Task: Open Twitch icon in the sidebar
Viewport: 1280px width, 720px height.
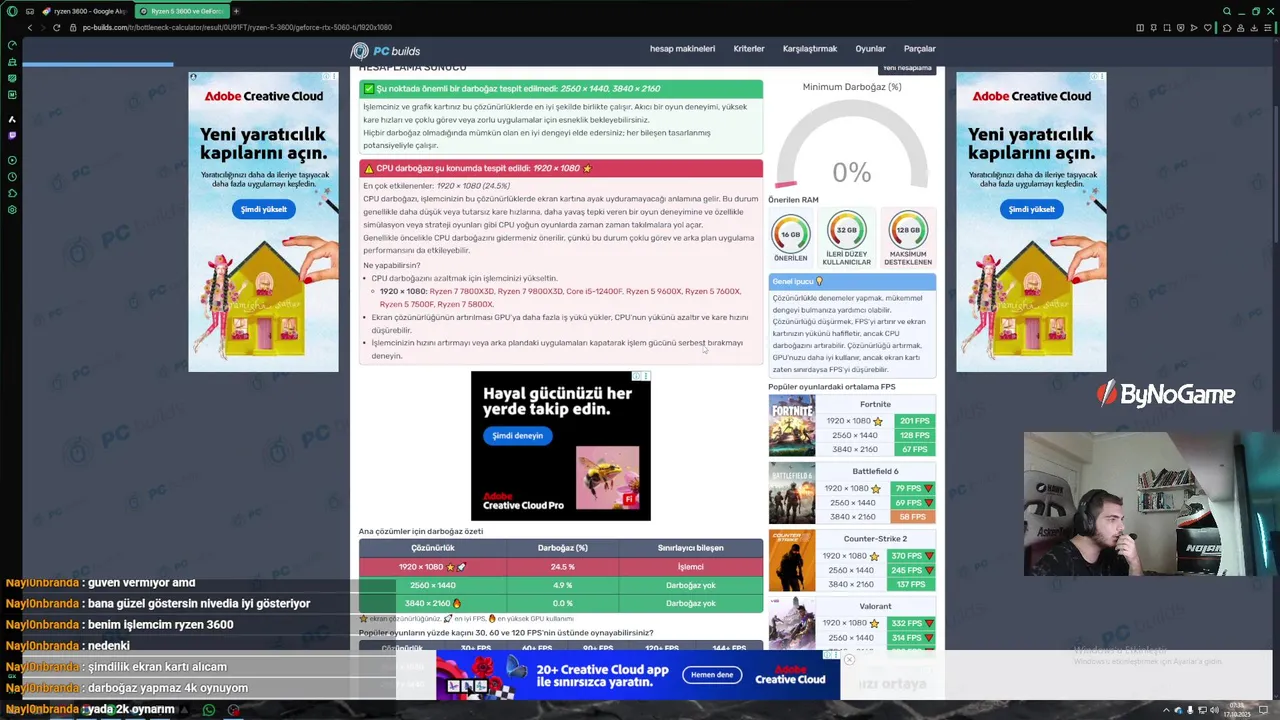Action: click(12, 135)
